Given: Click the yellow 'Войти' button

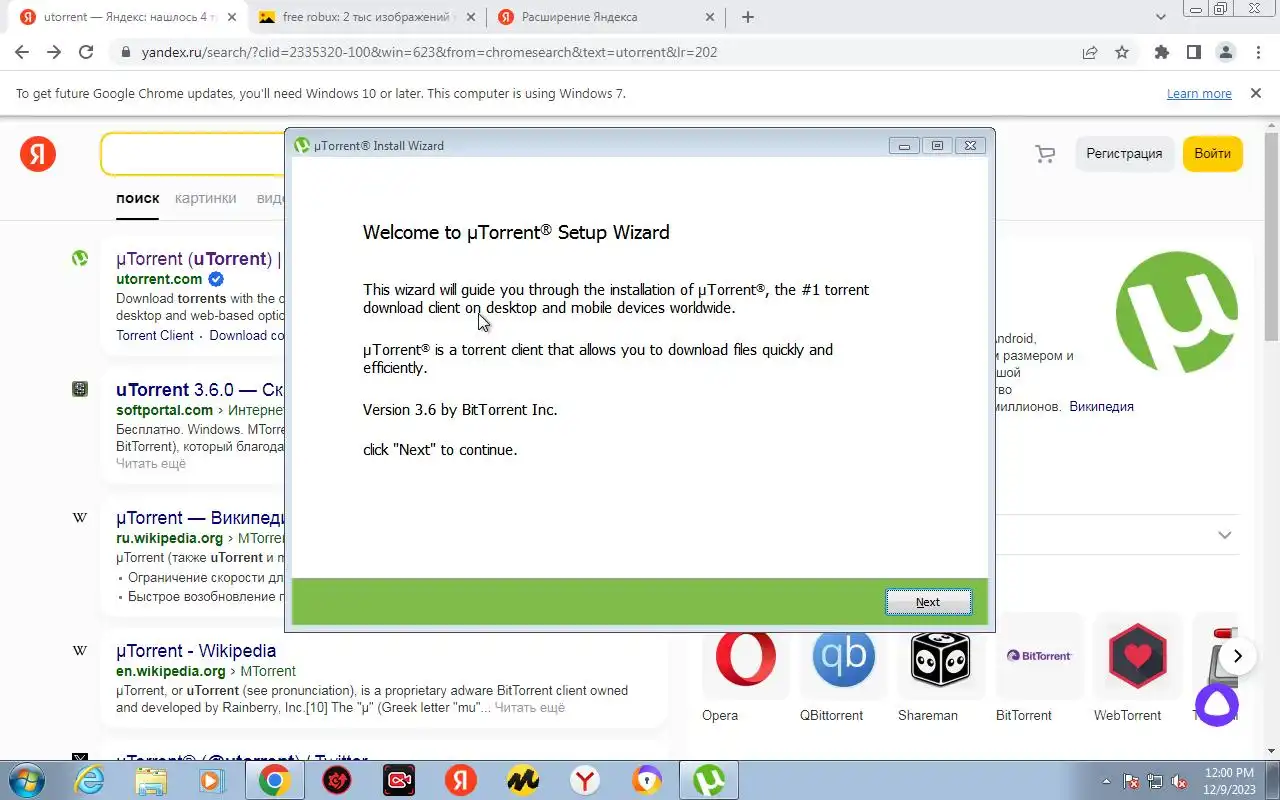Looking at the screenshot, I should 1212,154.
